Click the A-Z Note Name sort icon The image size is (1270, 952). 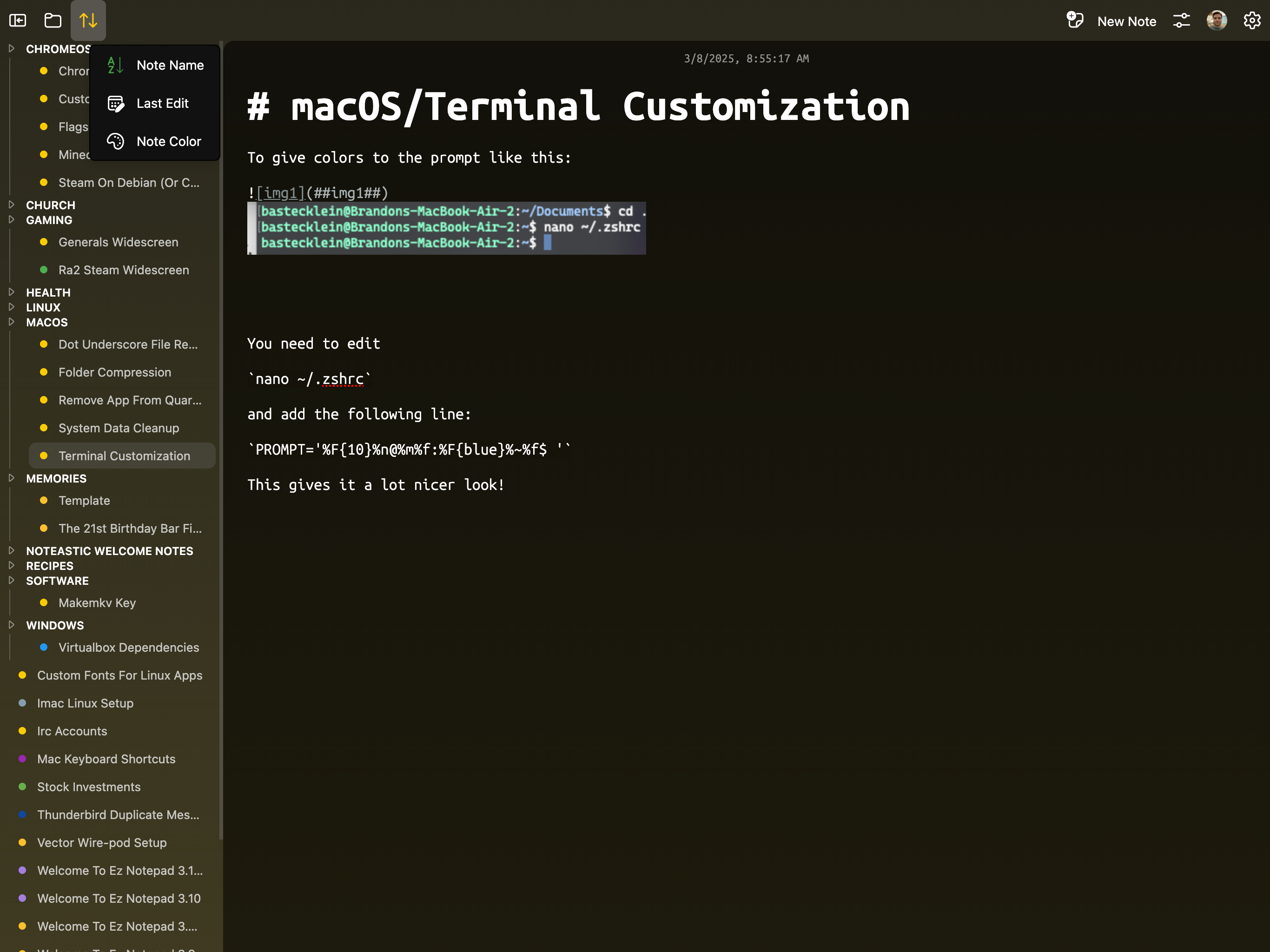click(x=115, y=66)
